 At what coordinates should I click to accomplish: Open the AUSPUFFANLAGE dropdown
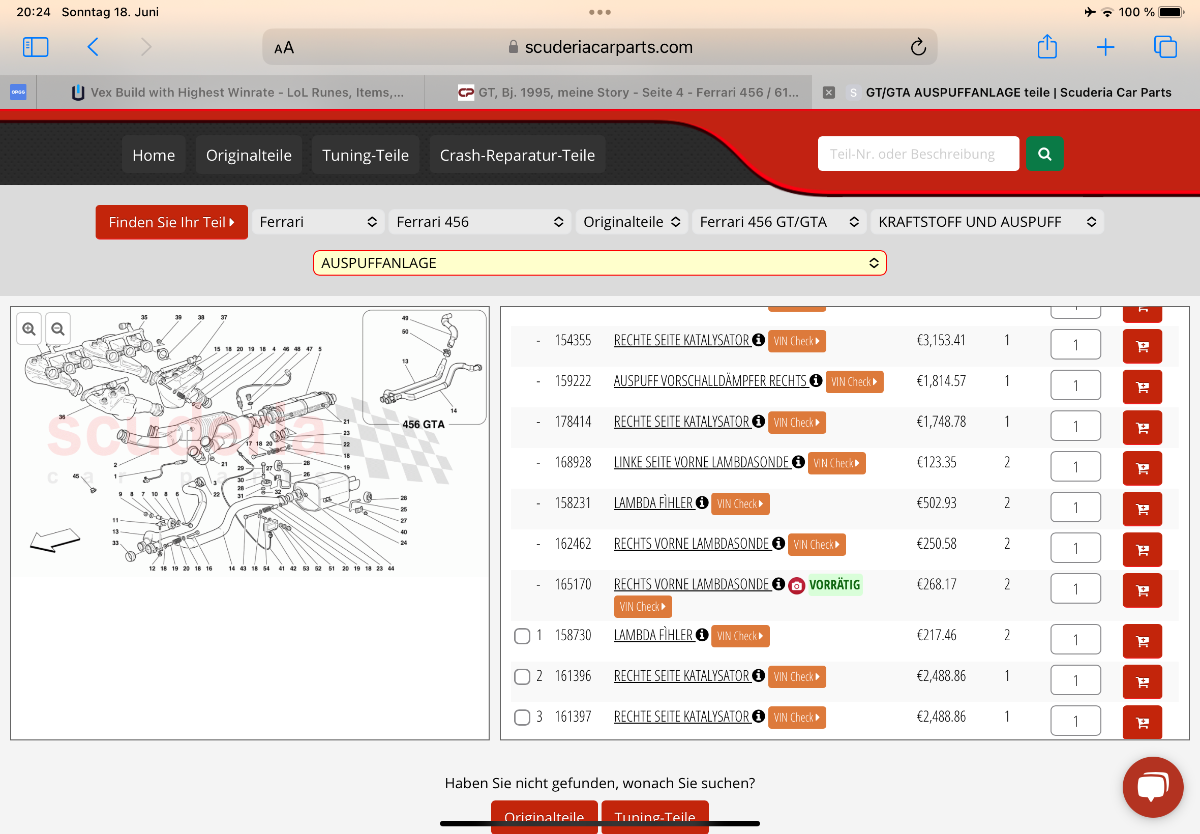tap(599, 263)
